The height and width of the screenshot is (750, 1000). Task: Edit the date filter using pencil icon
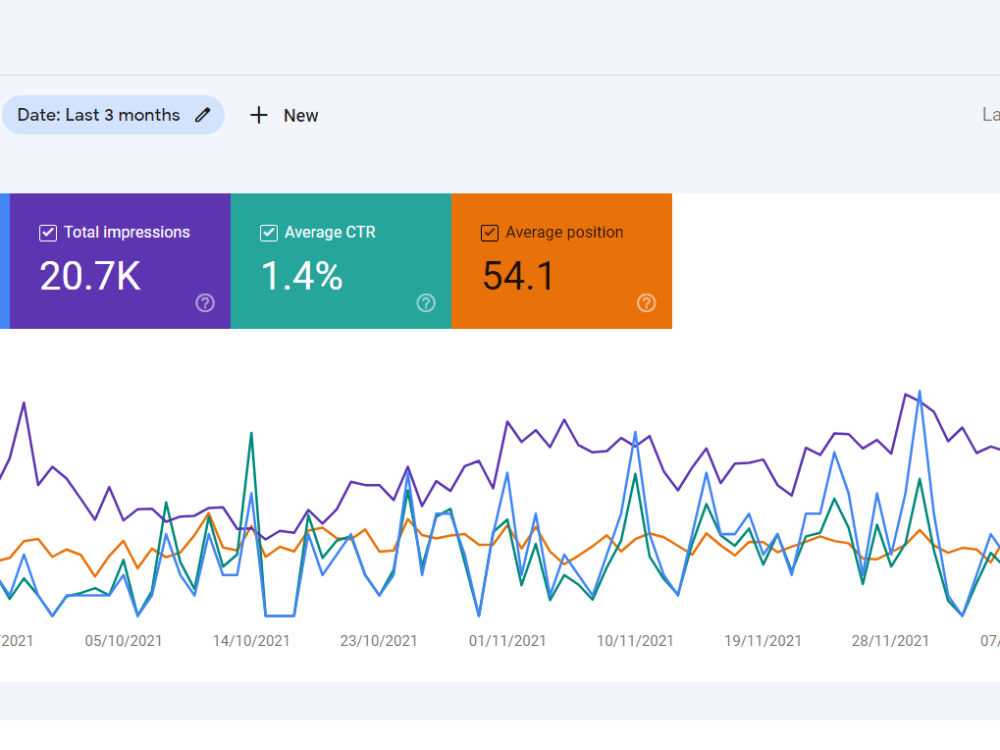pyautogui.click(x=203, y=115)
